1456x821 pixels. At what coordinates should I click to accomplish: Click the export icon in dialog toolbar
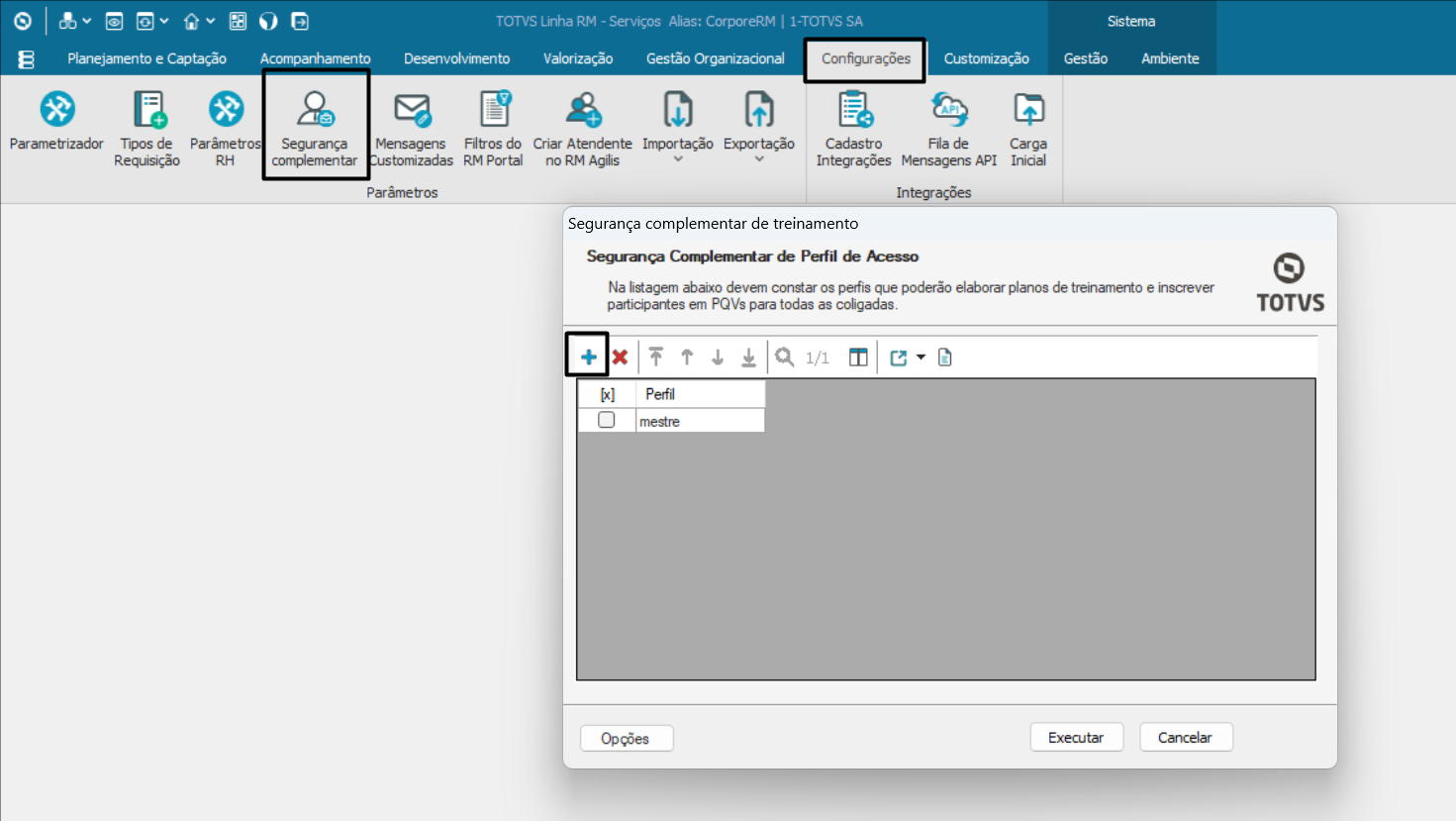point(899,358)
